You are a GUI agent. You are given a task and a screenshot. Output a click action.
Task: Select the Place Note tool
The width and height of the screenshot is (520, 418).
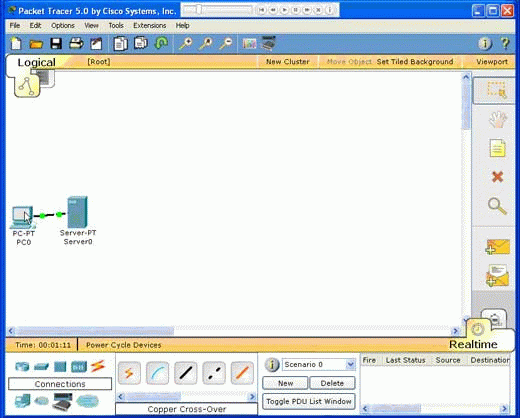click(498, 148)
